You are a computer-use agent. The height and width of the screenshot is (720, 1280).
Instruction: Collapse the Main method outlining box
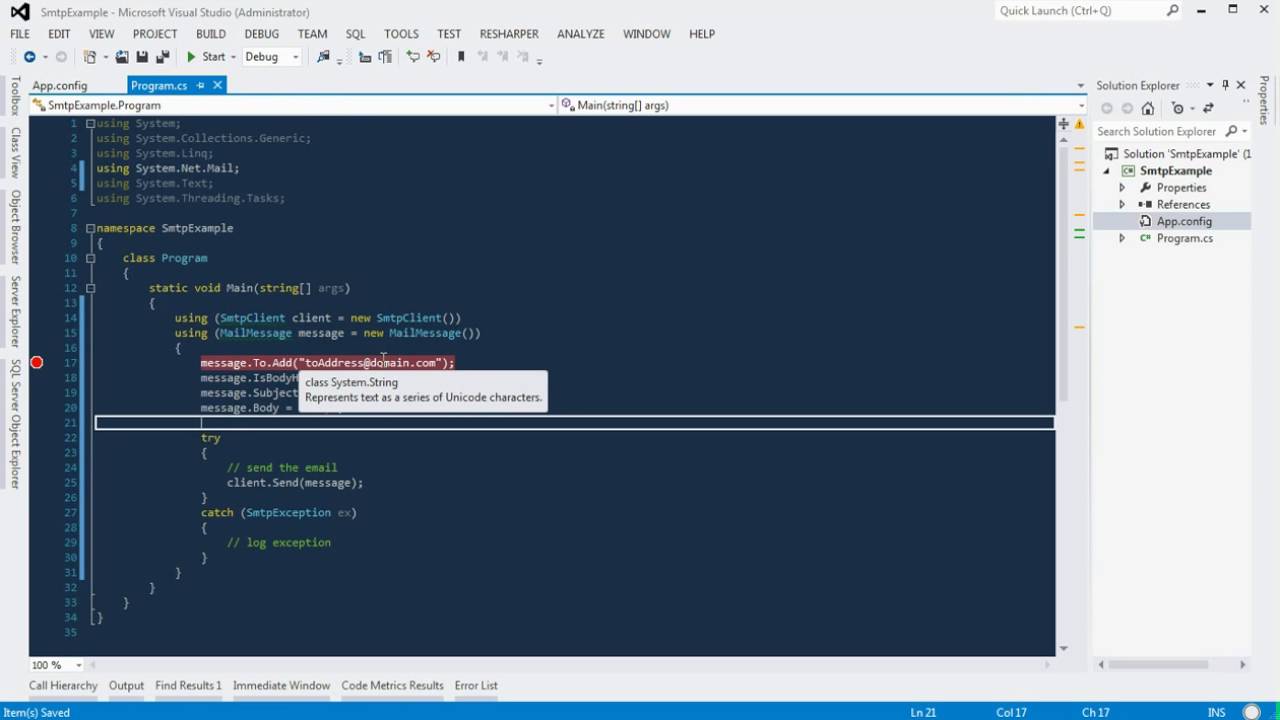click(x=90, y=288)
